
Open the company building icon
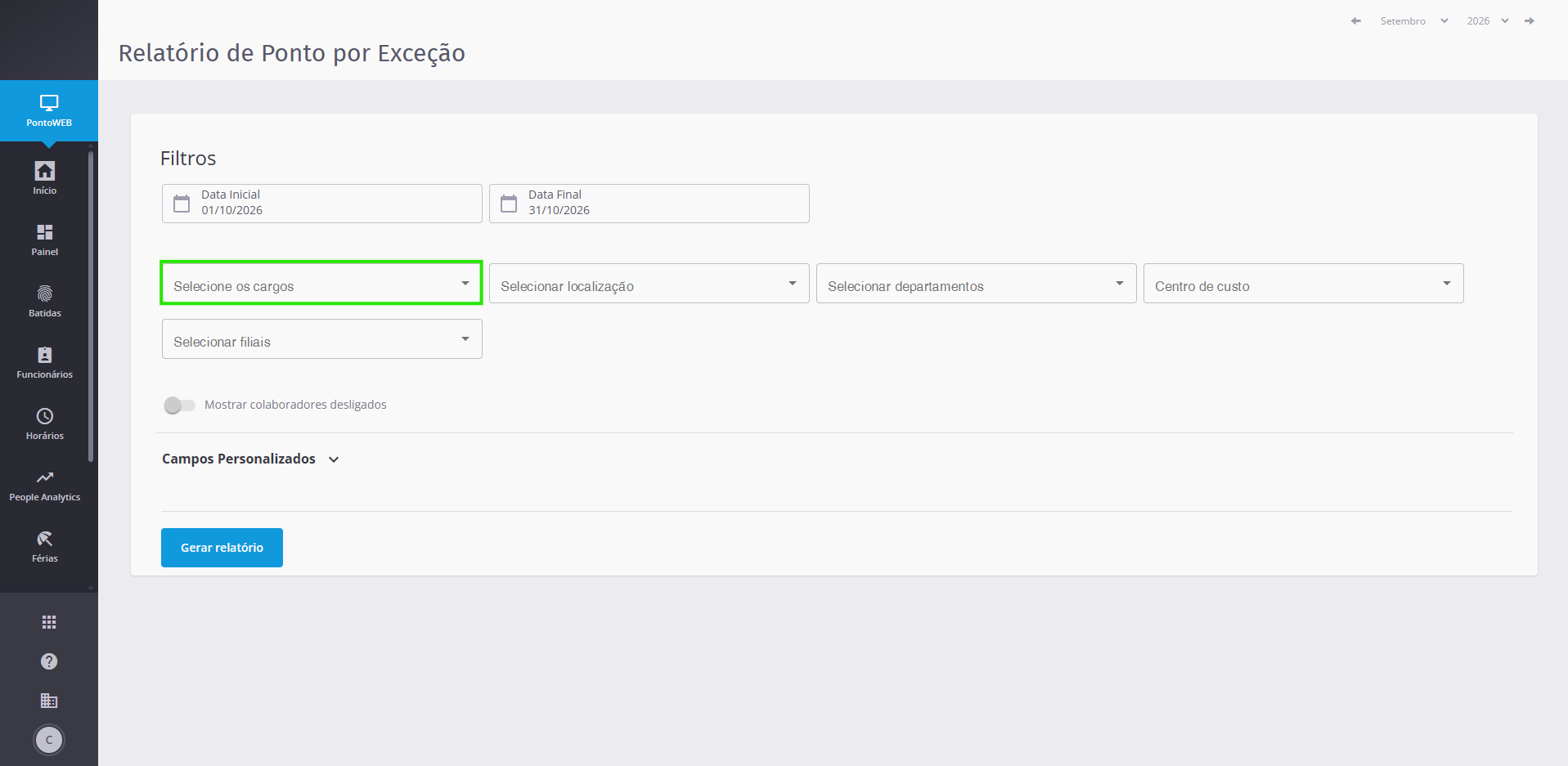(49, 701)
